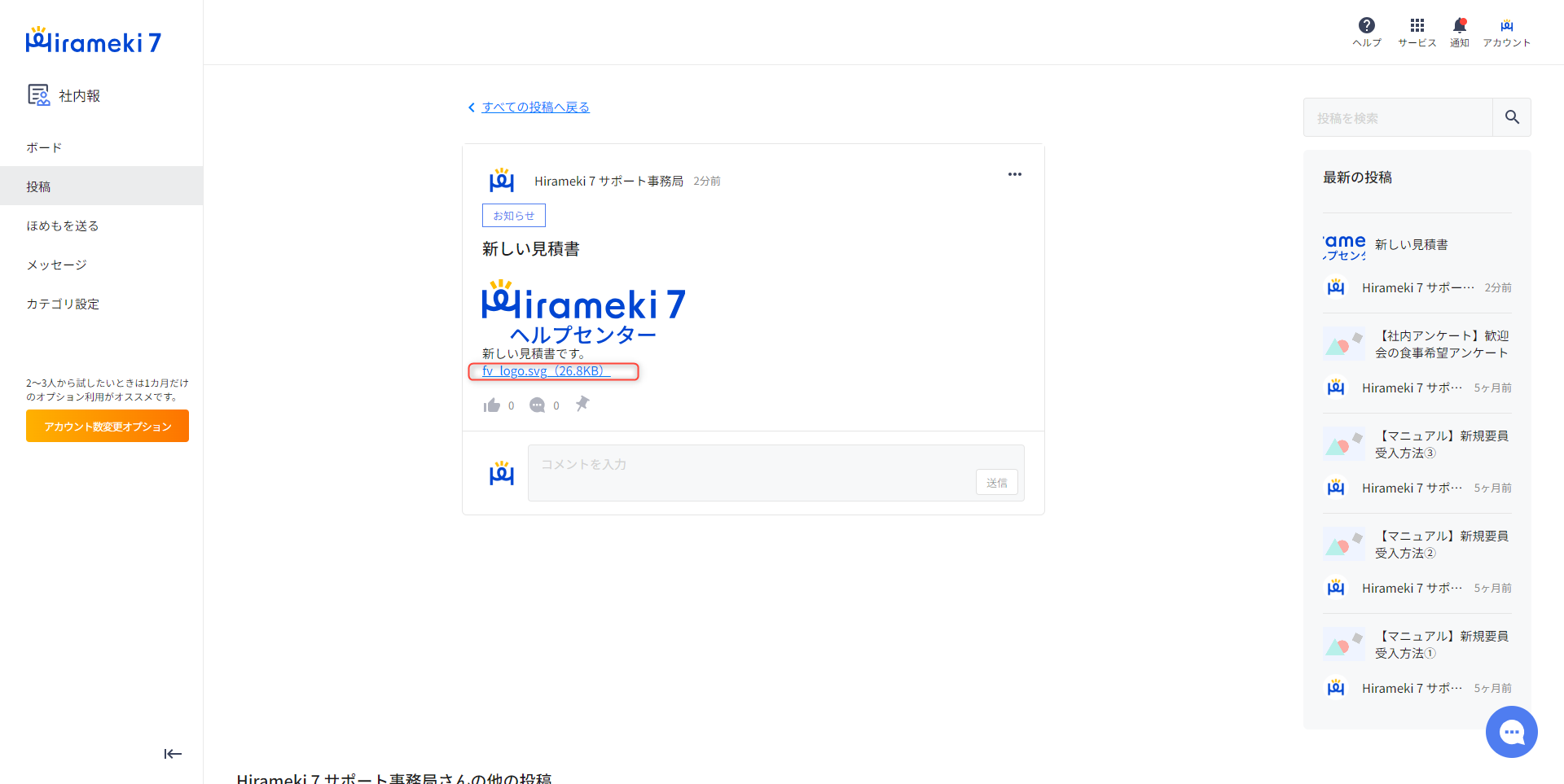Click the thumbnail of recent post 新しい見積書
Viewport: 1564px width, 784px height.
click(x=1344, y=247)
